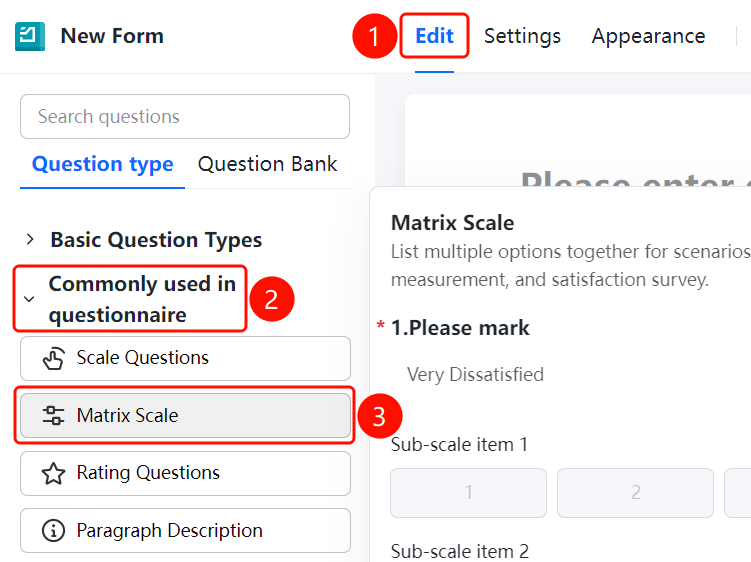Add a Rating Questions item
Viewport: 751px width, 562px height.
(185, 473)
